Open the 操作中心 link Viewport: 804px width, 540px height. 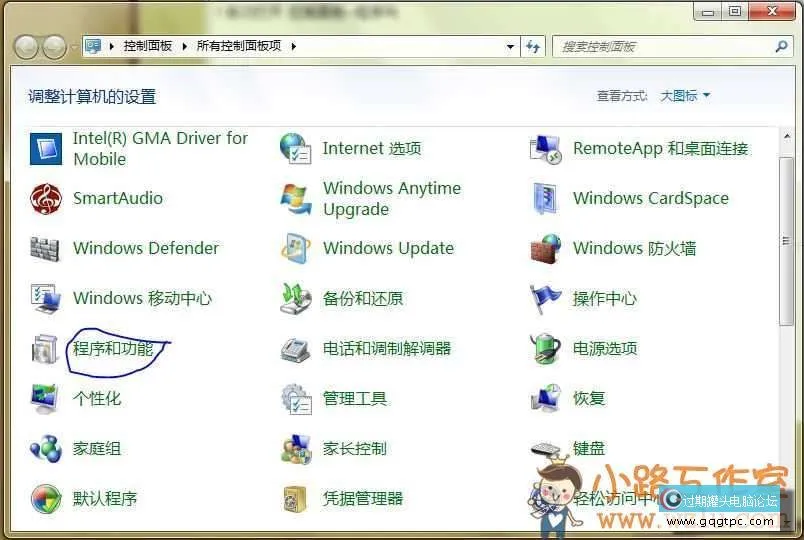pyautogui.click(x=605, y=298)
